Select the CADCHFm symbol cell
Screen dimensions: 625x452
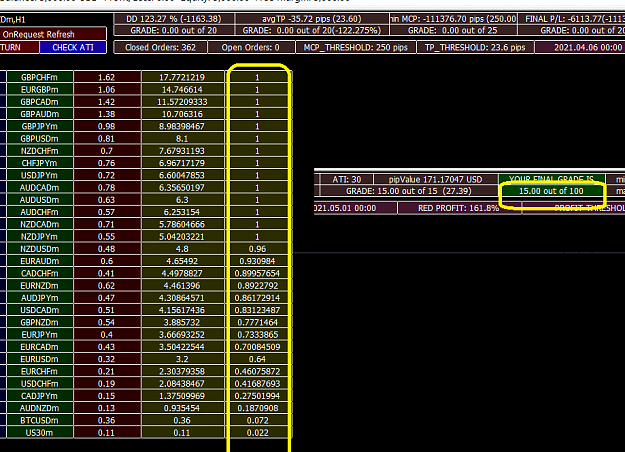pyautogui.click(x=40, y=273)
